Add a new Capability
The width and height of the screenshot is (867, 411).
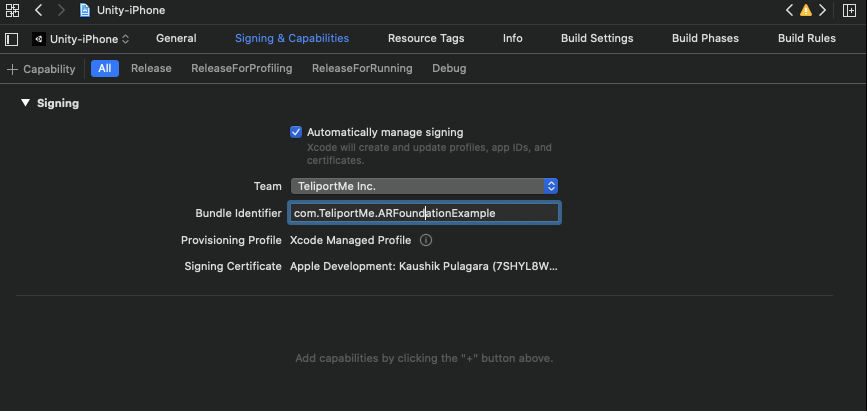(41, 69)
